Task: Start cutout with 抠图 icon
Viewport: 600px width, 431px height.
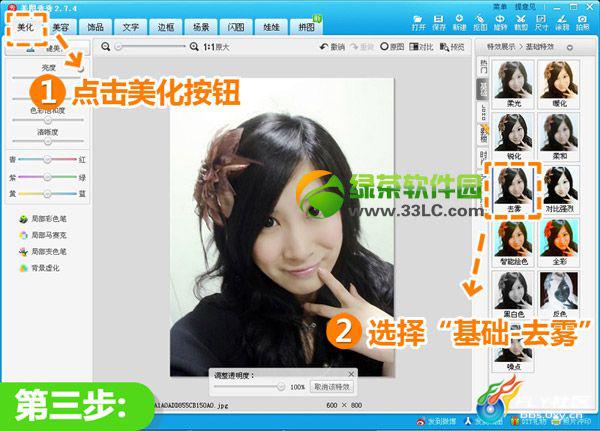Action: 479,23
